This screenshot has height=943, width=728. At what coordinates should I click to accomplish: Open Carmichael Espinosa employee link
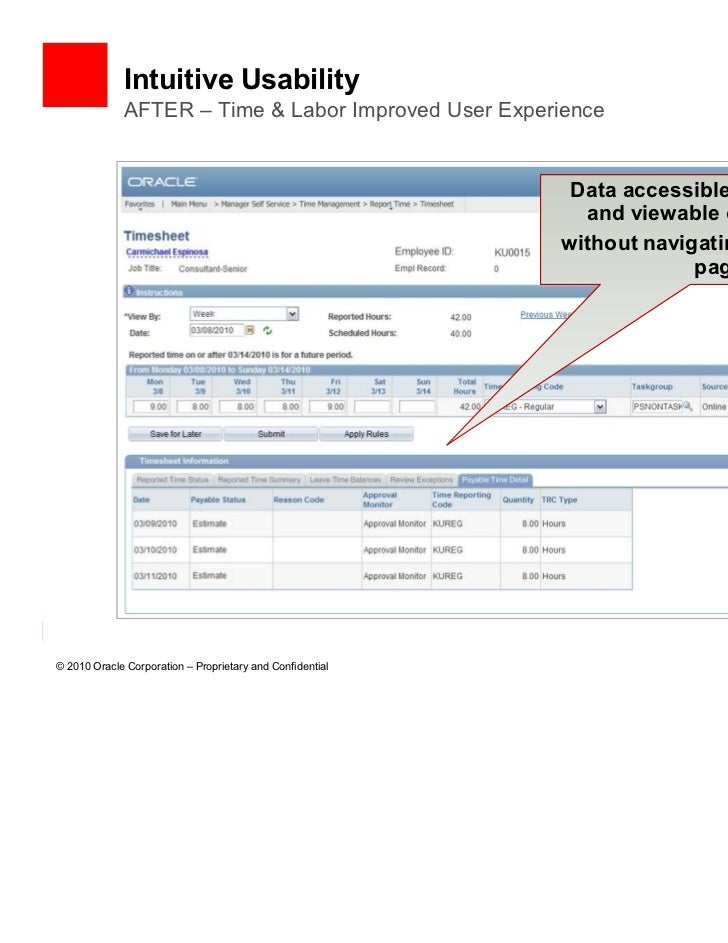pos(167,252)
